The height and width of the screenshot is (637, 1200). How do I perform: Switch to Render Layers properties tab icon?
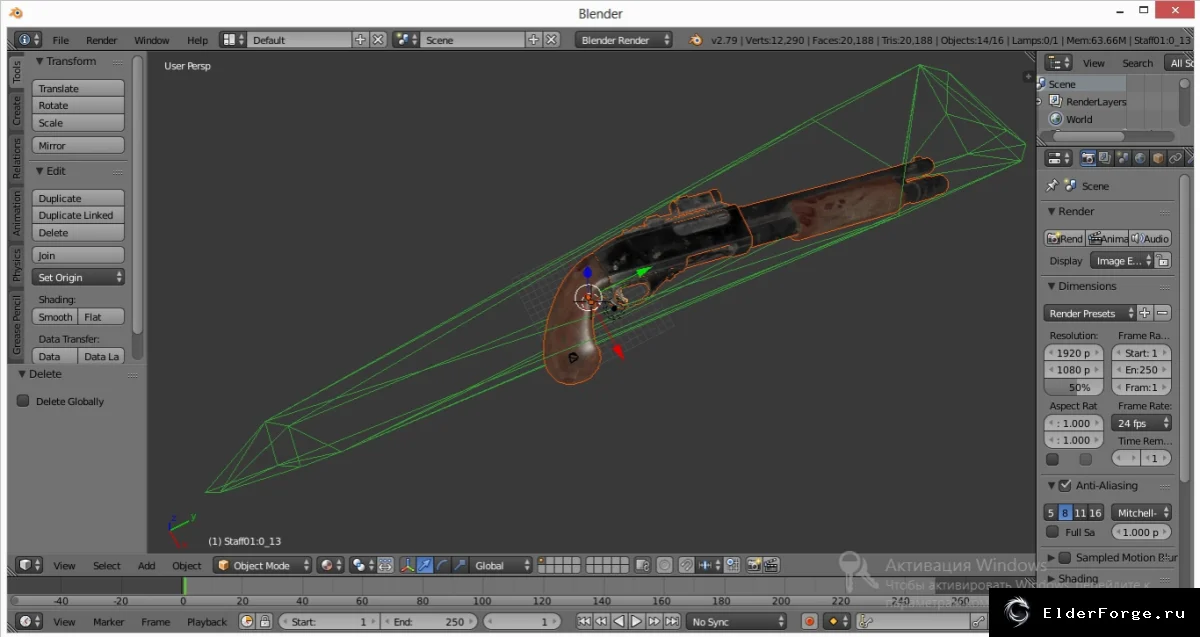coord(1106,158)
